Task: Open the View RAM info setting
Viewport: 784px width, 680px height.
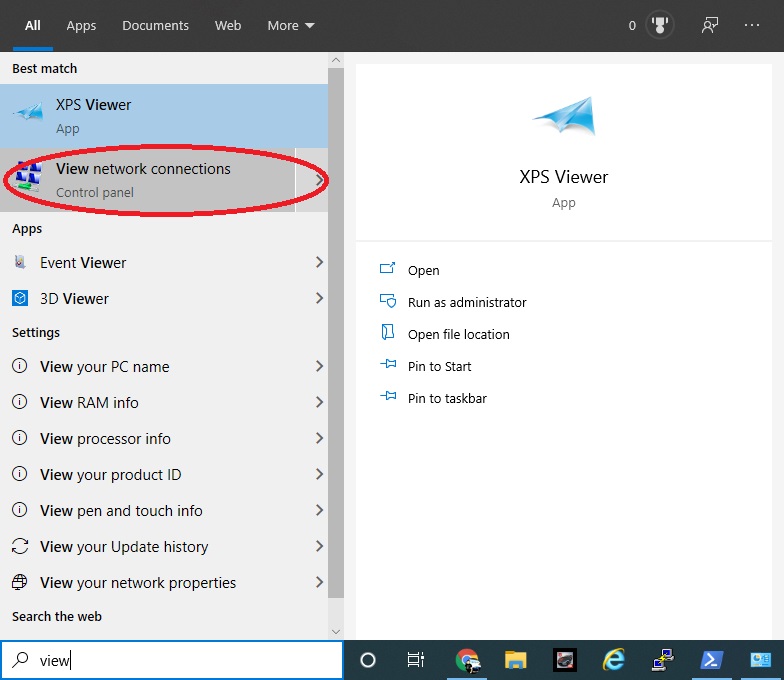Action: pos(164,402)
